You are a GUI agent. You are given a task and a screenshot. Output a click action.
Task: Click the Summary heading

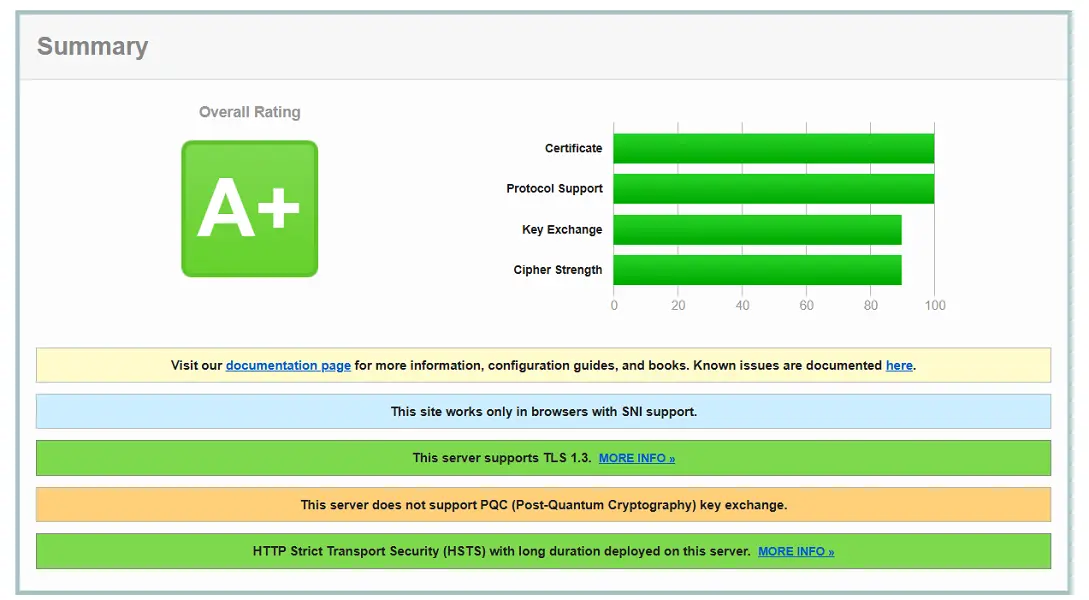pos(92,47)
